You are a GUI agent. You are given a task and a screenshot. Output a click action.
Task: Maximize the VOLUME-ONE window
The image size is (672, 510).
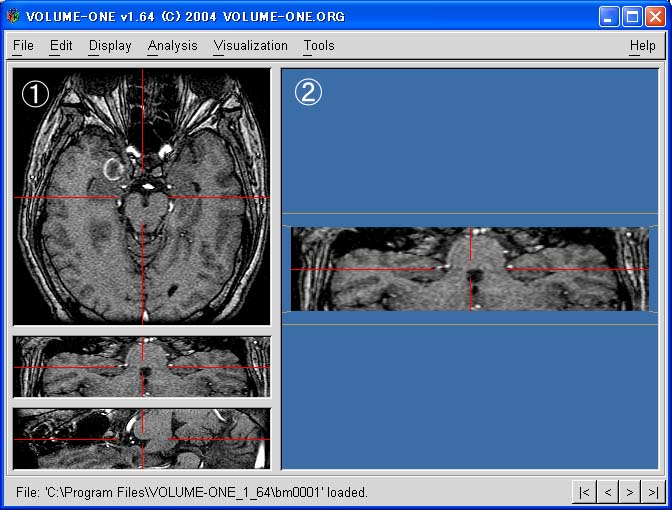[x=632, y=17]
